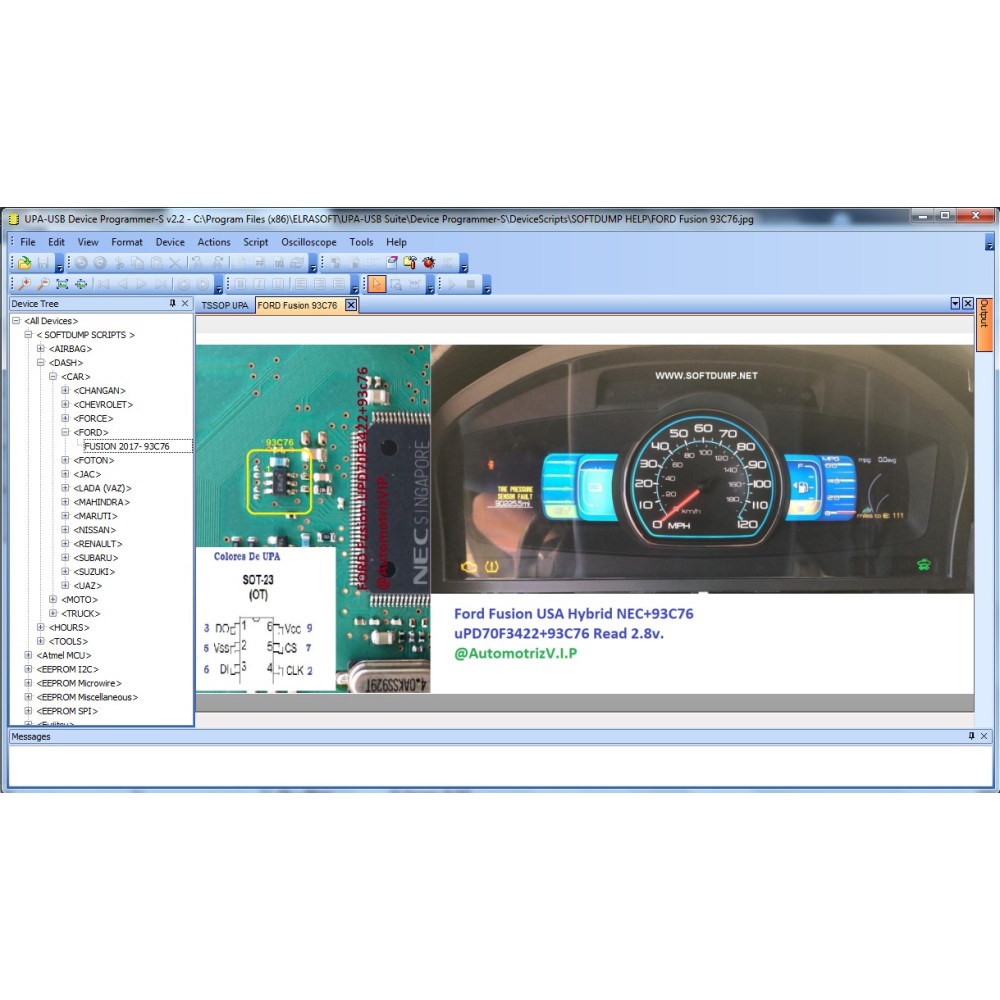Screen dimensions: 1000x1000
Task: Click the hammer-and-folder tool icon
Action: [410, 263]
